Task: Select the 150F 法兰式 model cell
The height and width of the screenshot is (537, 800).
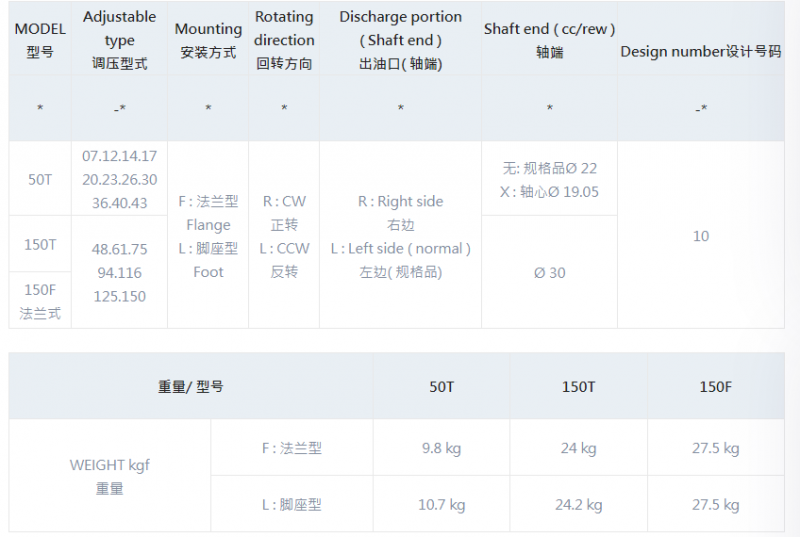Action: click(40, 301)
